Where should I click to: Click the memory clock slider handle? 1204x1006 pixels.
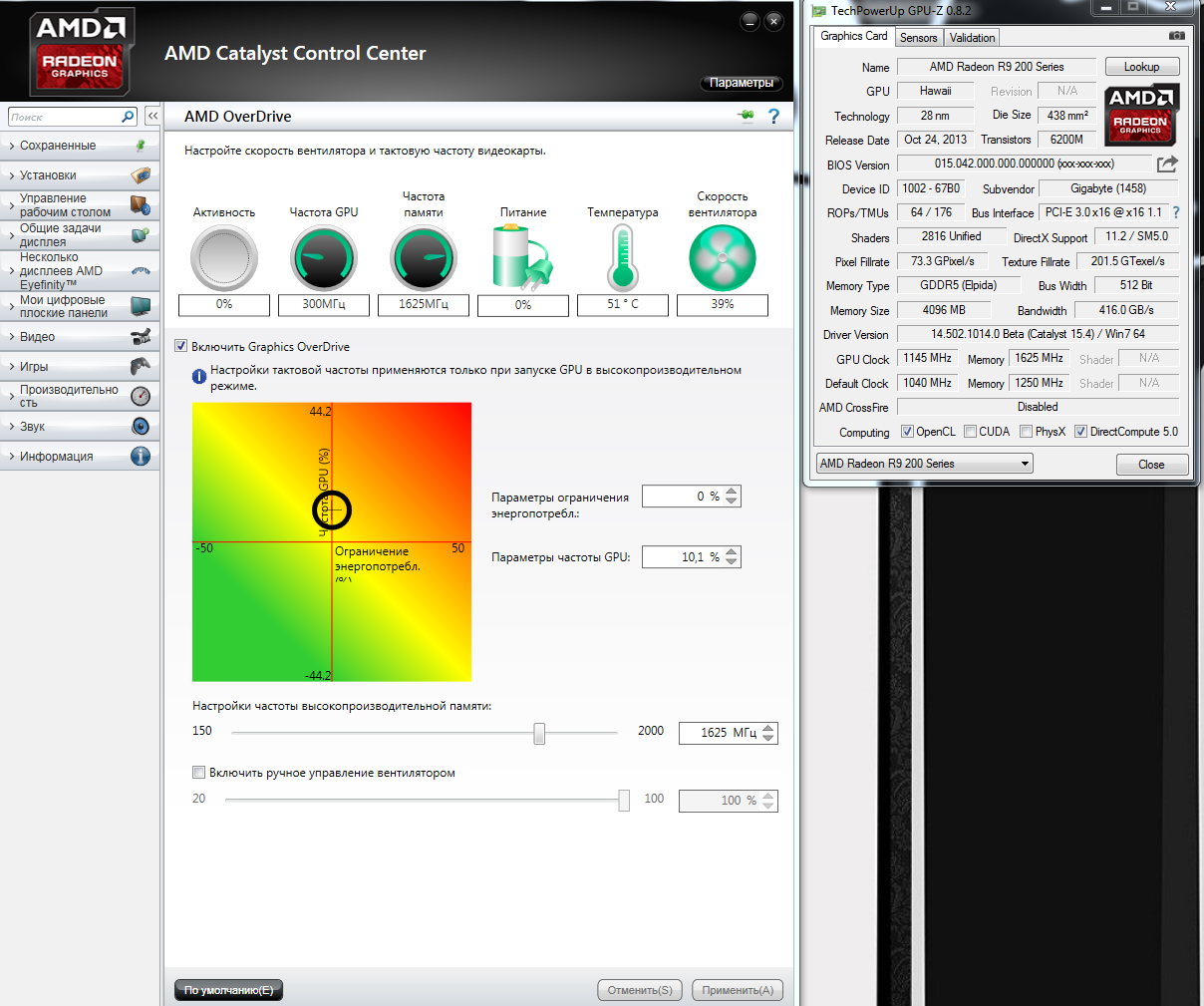pos(539,734)
